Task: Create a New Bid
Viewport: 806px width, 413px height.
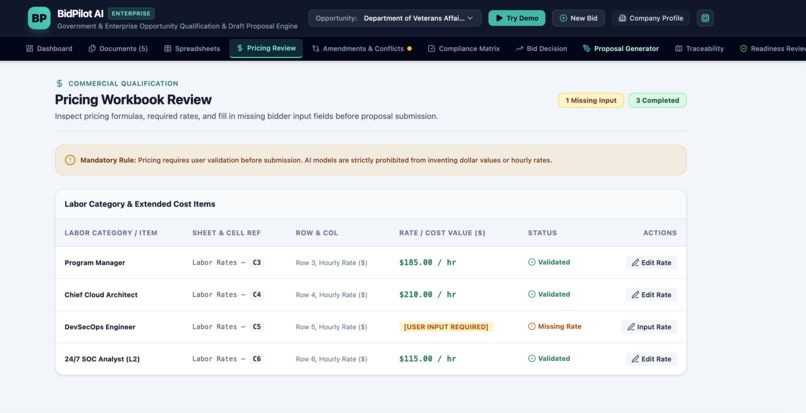Action: pos(578,18)
